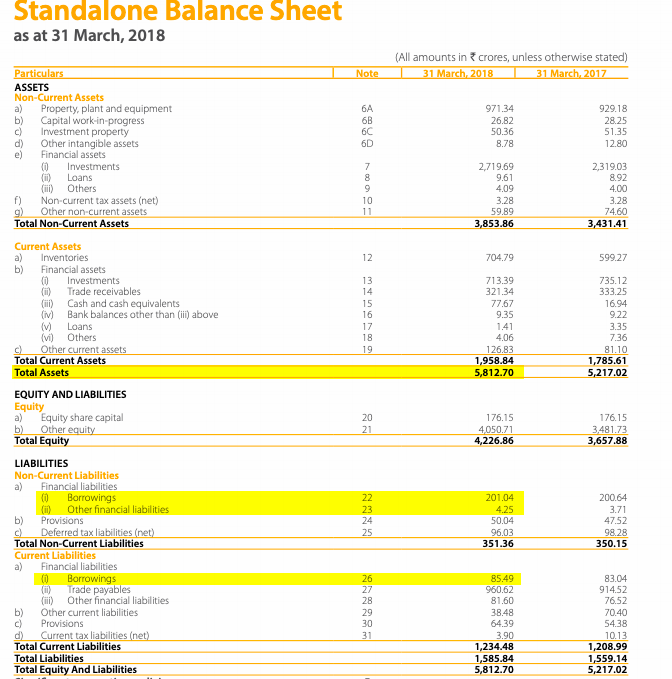The height and width of the screenshot is (679, 672).
Task: Click the 3,431.41 value for 2017
Action: [x=607, y=223]
